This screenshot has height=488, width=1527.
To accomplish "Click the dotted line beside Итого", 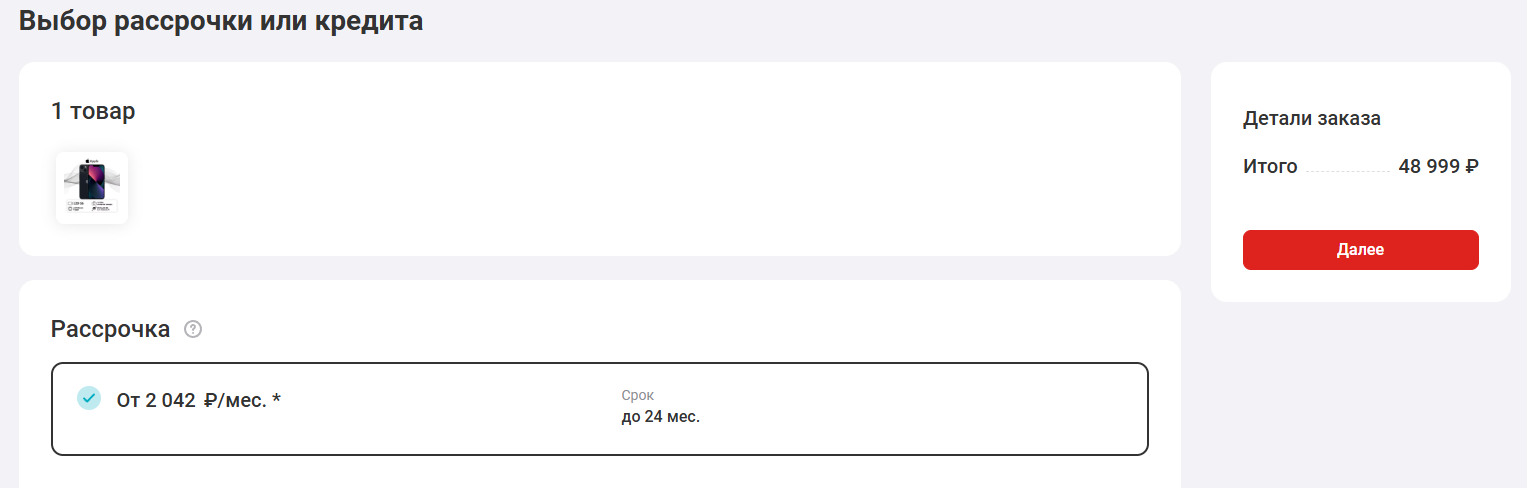I will pos(1348,172).
